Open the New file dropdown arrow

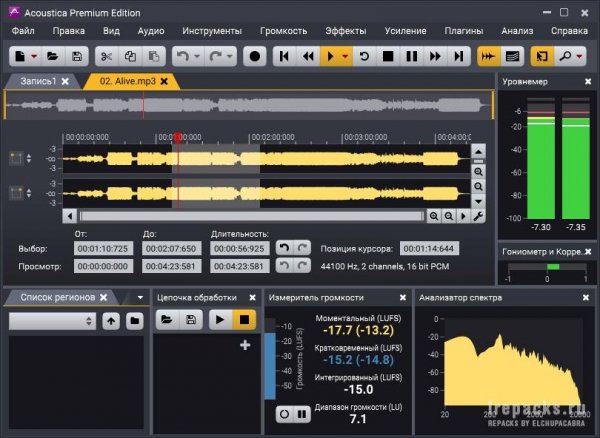[34, 57]
